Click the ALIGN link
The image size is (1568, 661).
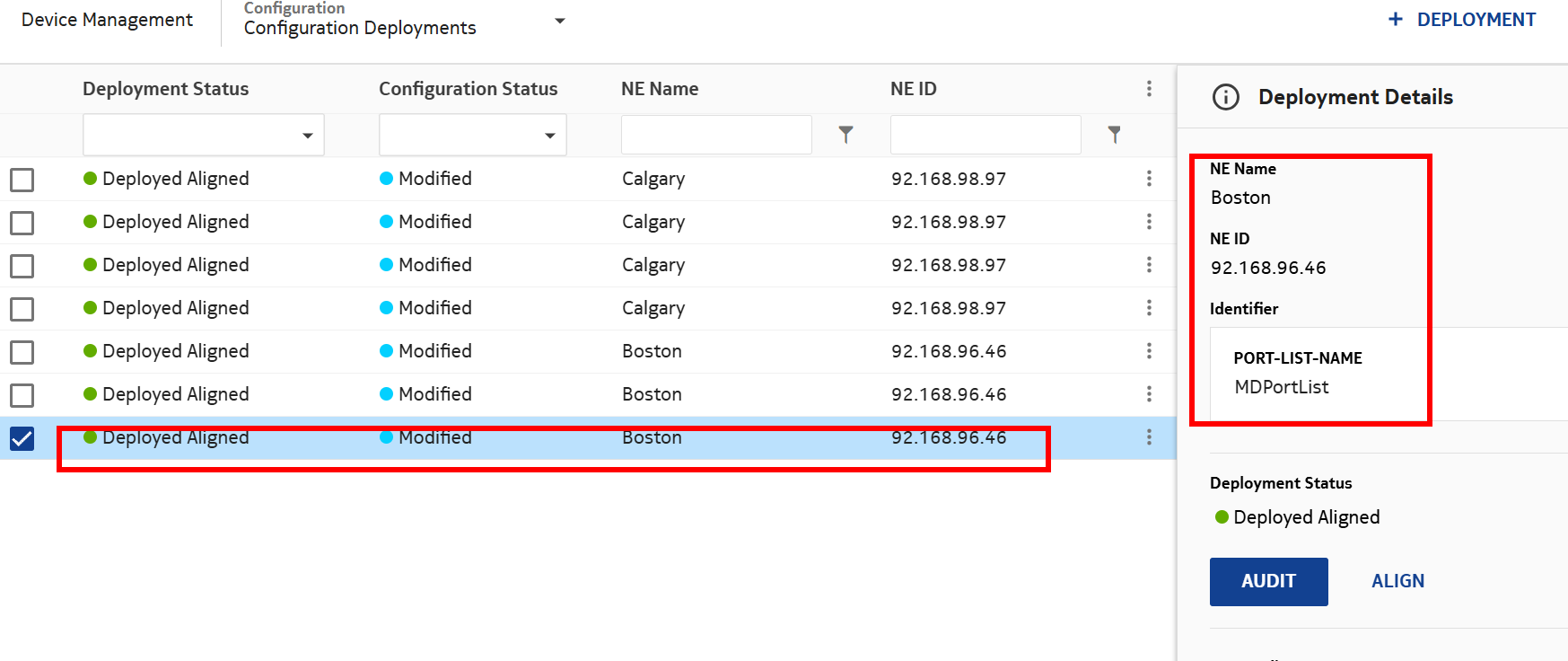pyautogui.click(x=1397, y=581)
